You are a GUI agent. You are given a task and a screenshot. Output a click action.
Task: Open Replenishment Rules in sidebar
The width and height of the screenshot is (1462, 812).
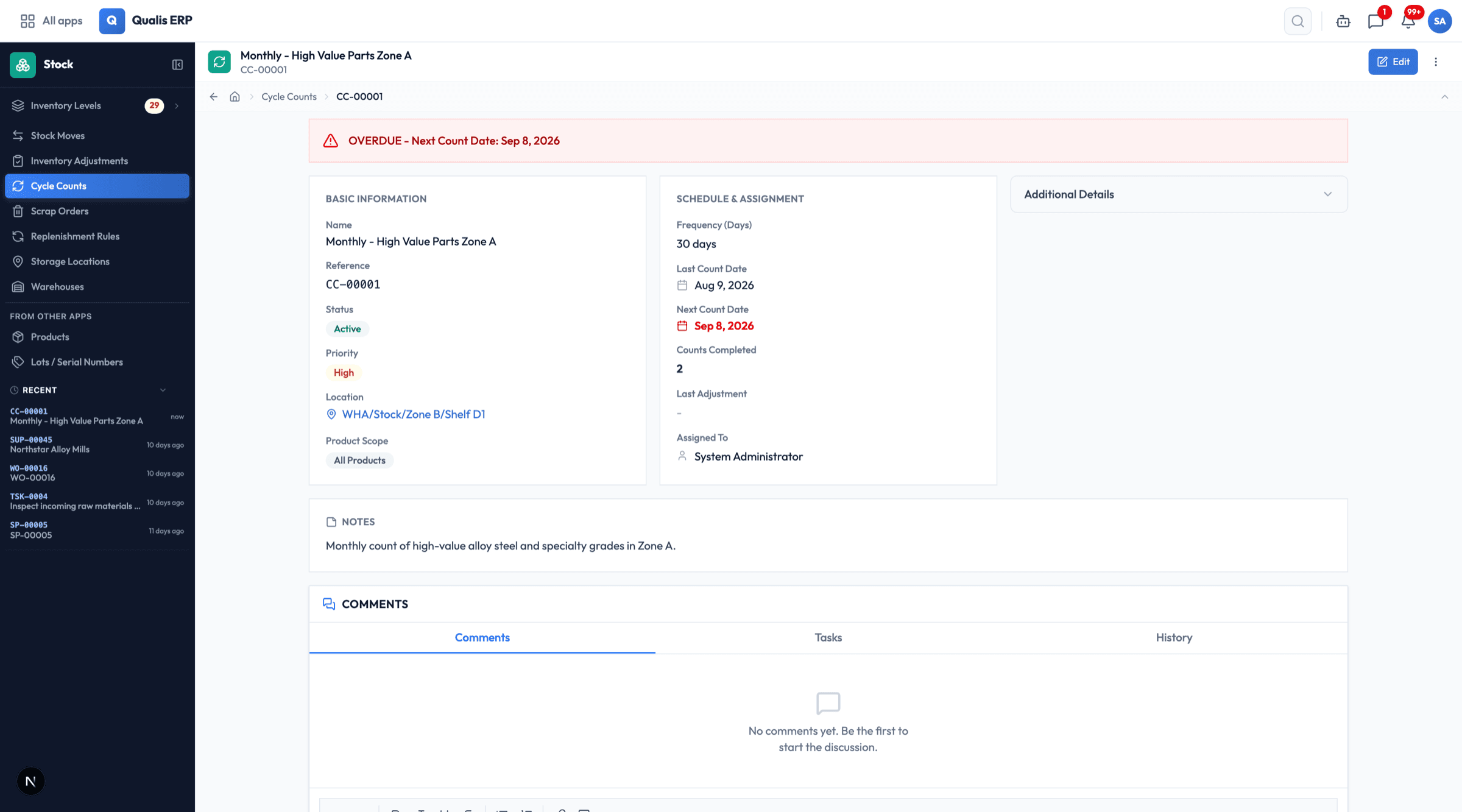[x=97, y=236]
